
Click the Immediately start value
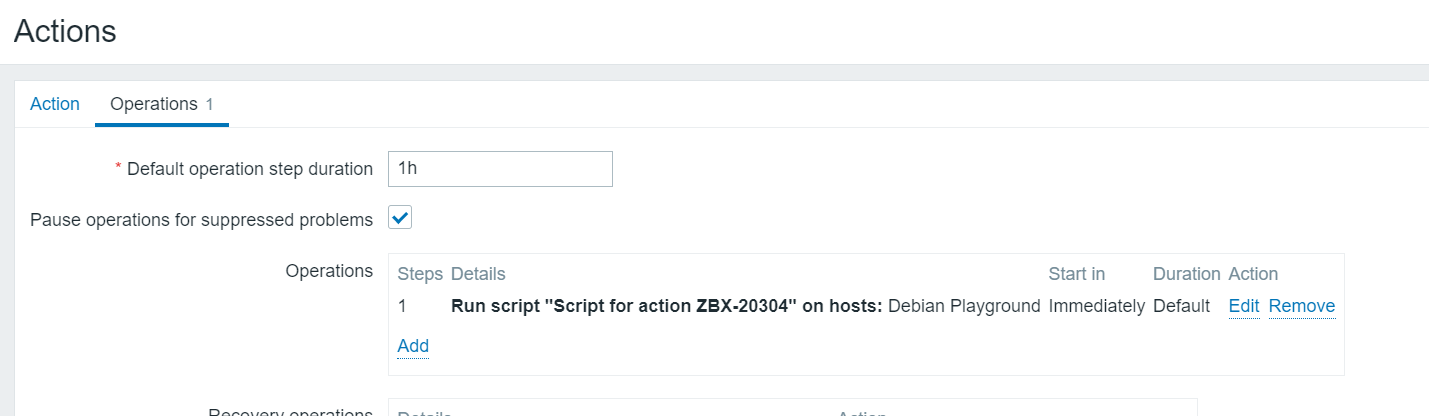1096,306
